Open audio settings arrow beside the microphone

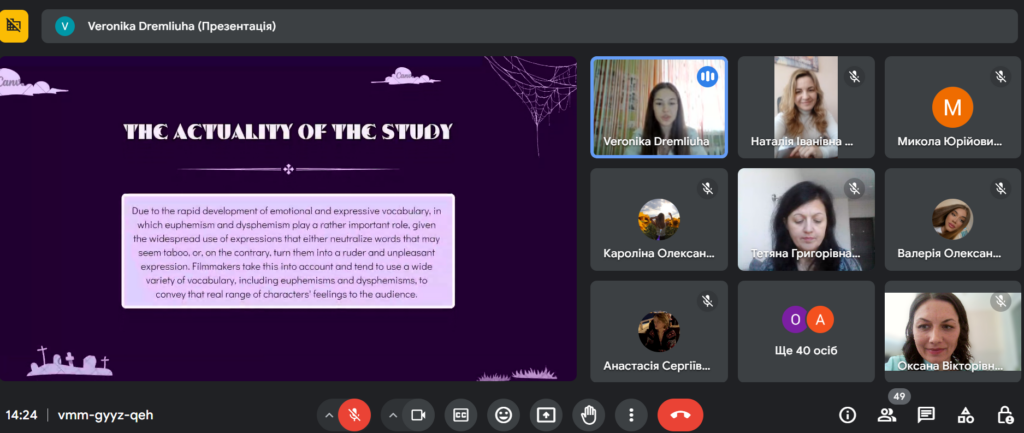(x=328, y=414)
